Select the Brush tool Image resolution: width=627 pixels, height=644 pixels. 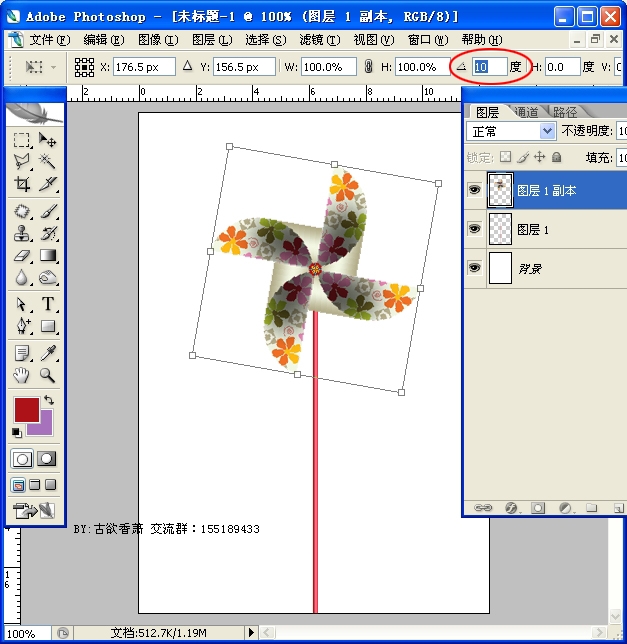[x=48, y=212]
